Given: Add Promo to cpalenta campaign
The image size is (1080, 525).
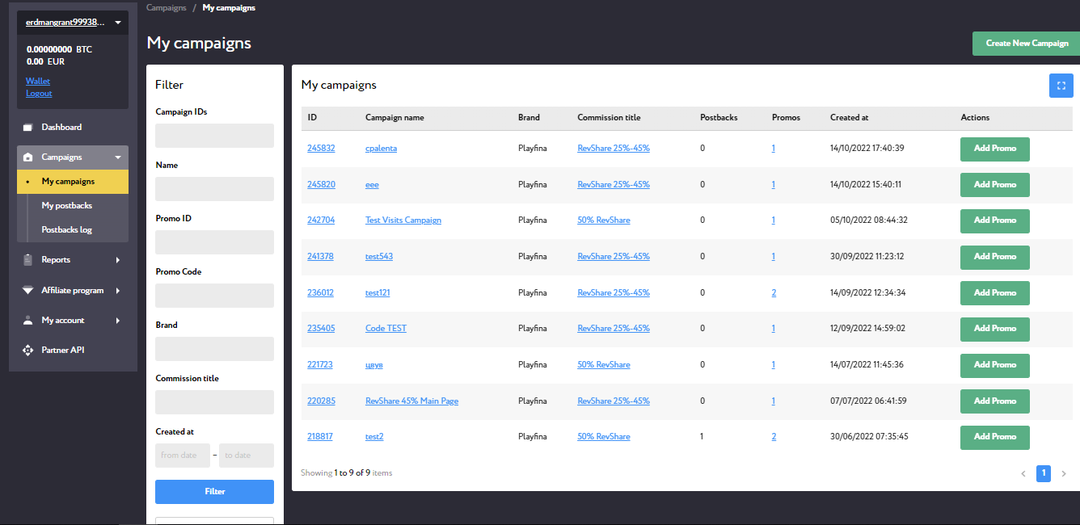Looking at the screenshot, I should (x=995, y=149).
